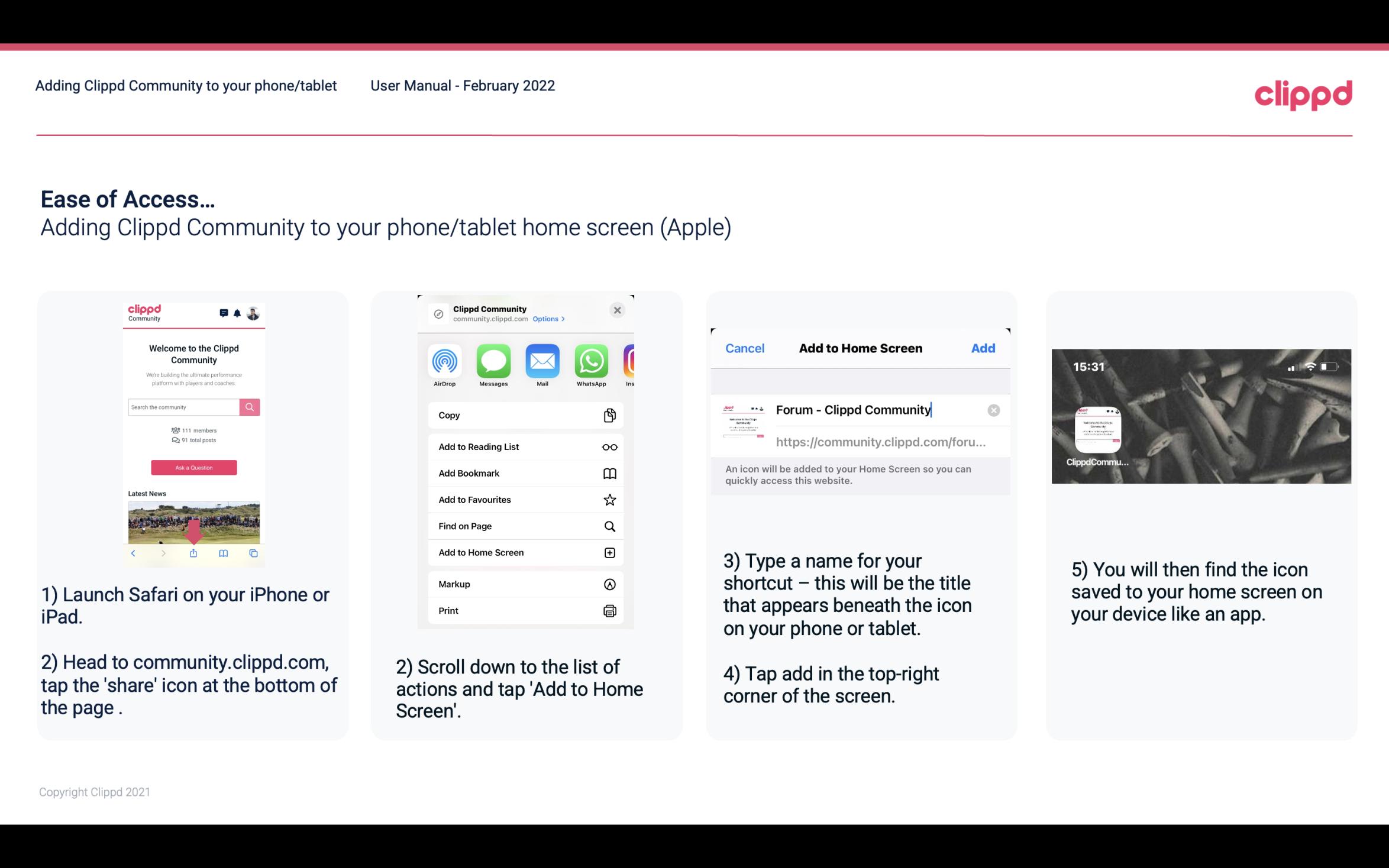
Task: Click the Copy action icon
Action: tap(608, 415)
